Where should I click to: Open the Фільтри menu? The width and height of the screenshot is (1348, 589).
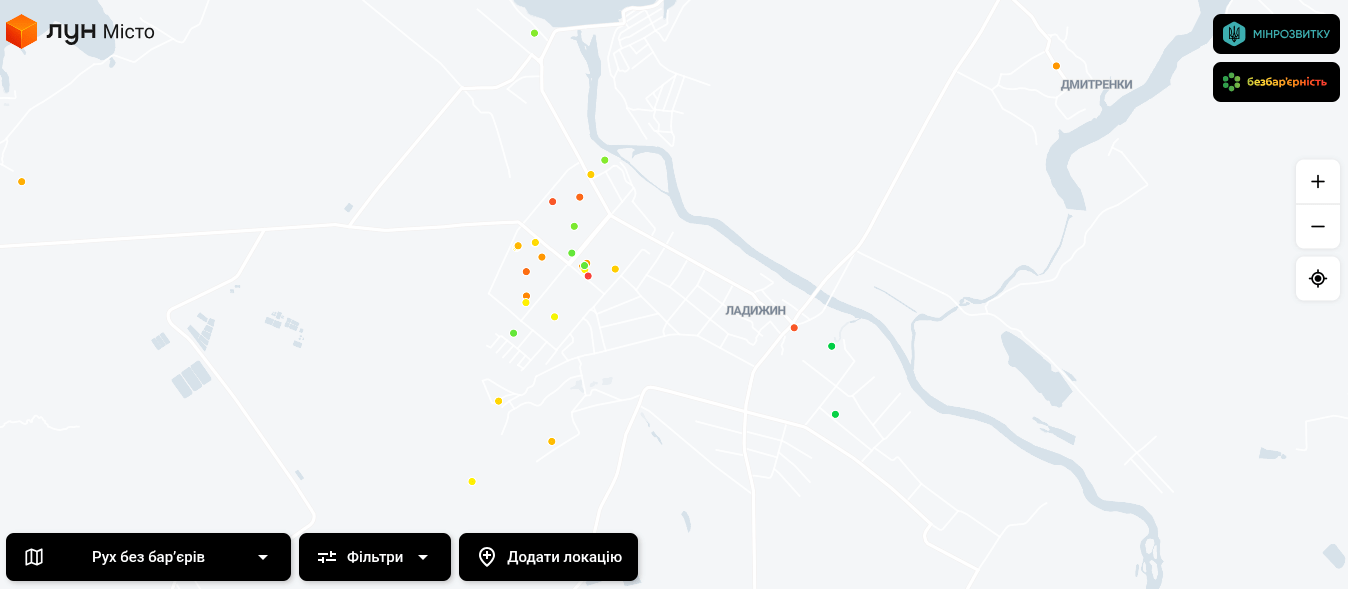pyautogui.click(x=375, y=557)
